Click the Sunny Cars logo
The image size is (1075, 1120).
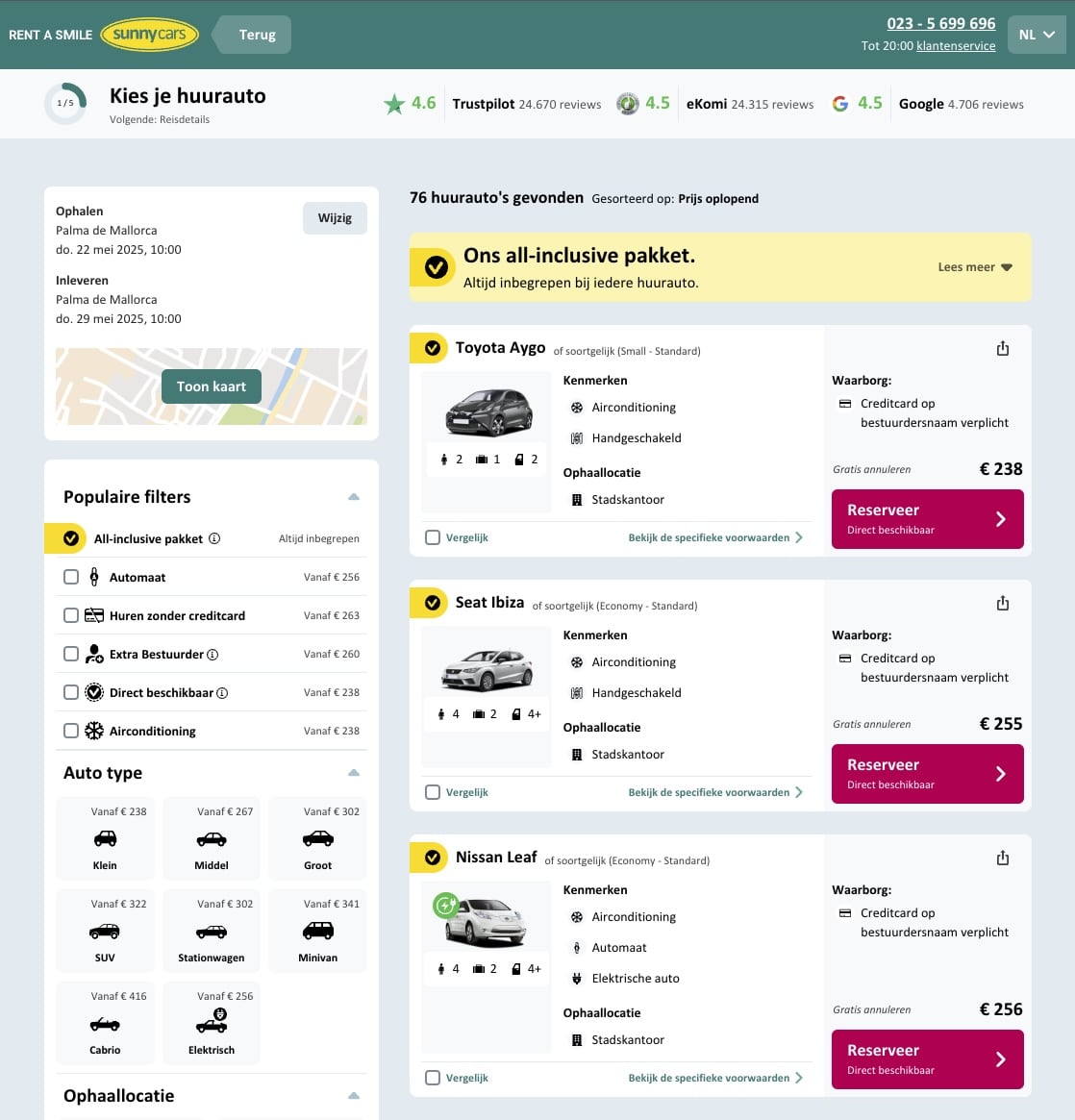tap(149, 35)
